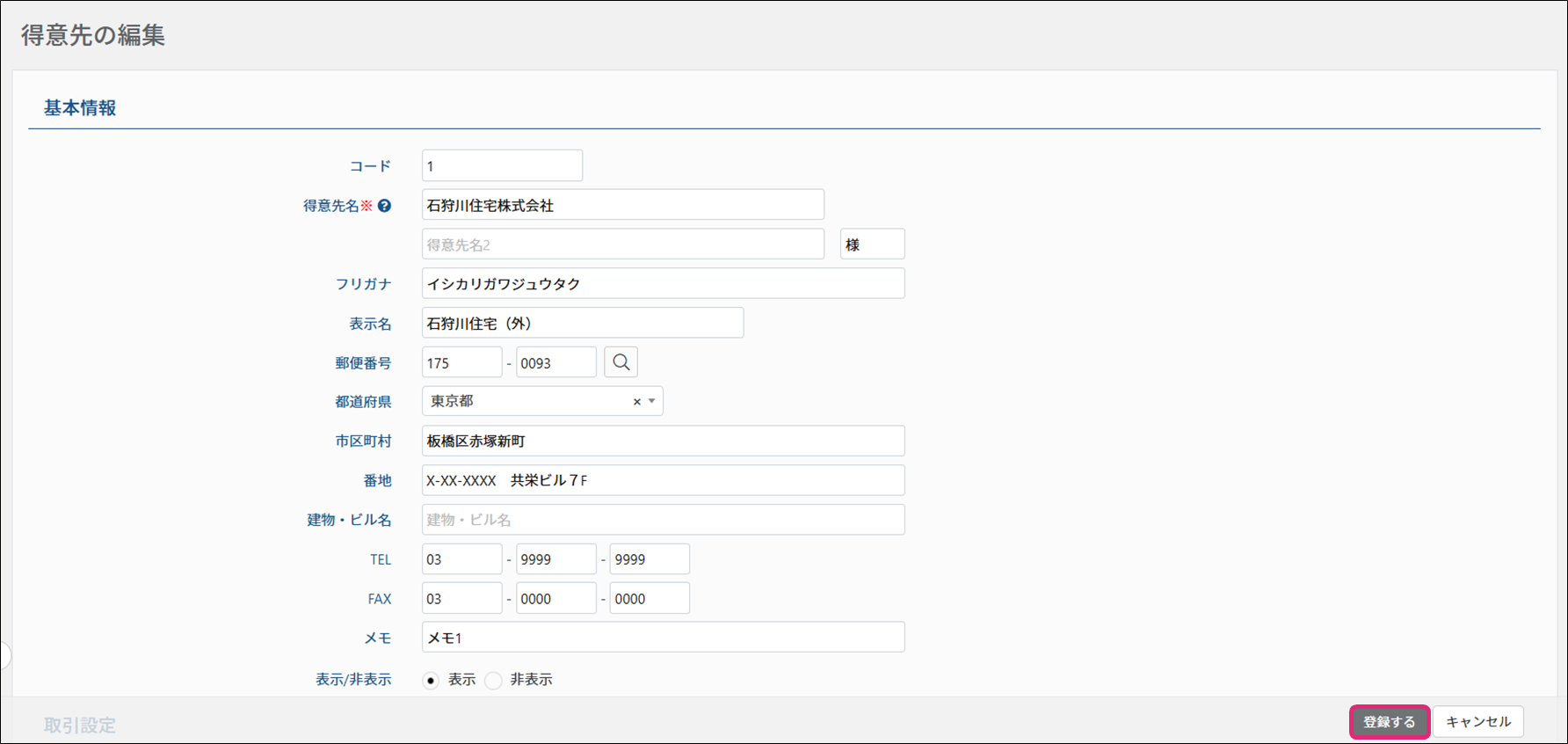Click the last FAX field containing 0000
This screenshot has width=1568, height=744.
coord(649,599)
